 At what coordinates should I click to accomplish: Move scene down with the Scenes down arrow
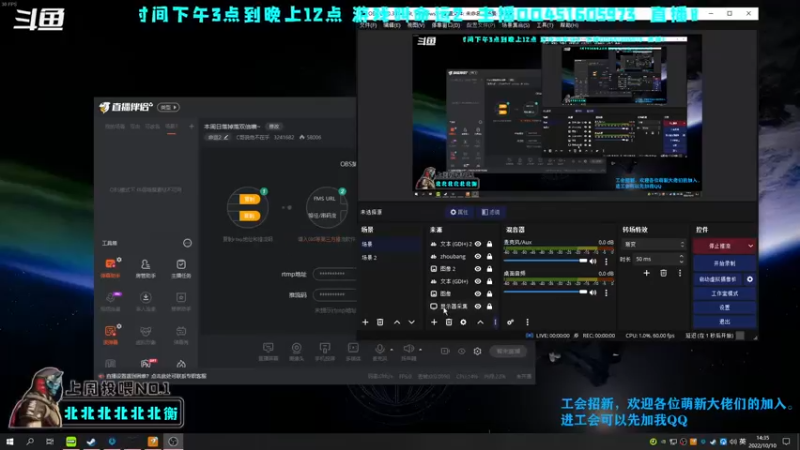coord(411,322)
